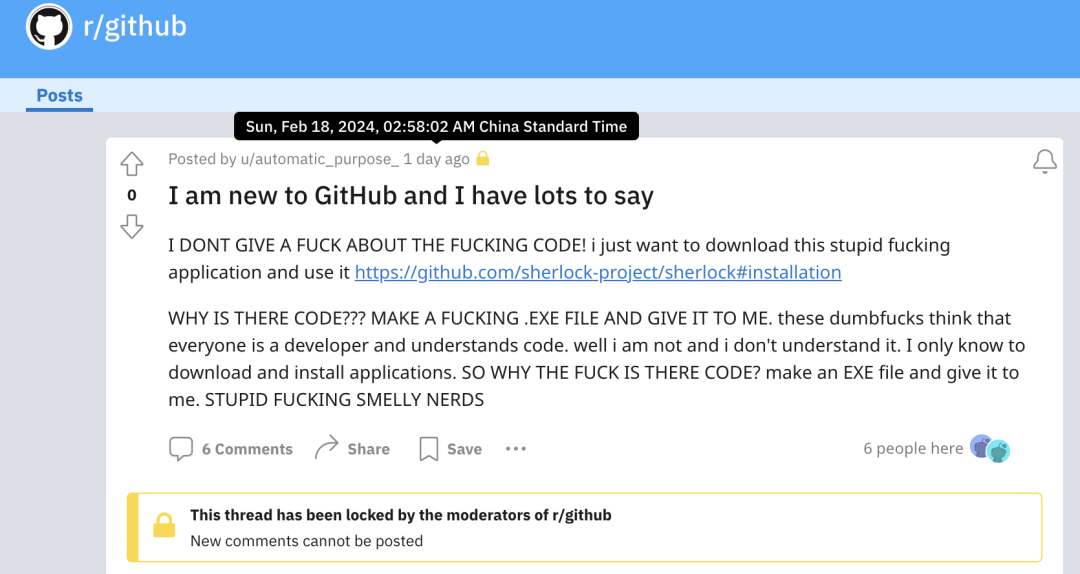
Task: Click the Save label
Action: coord(464,449)
